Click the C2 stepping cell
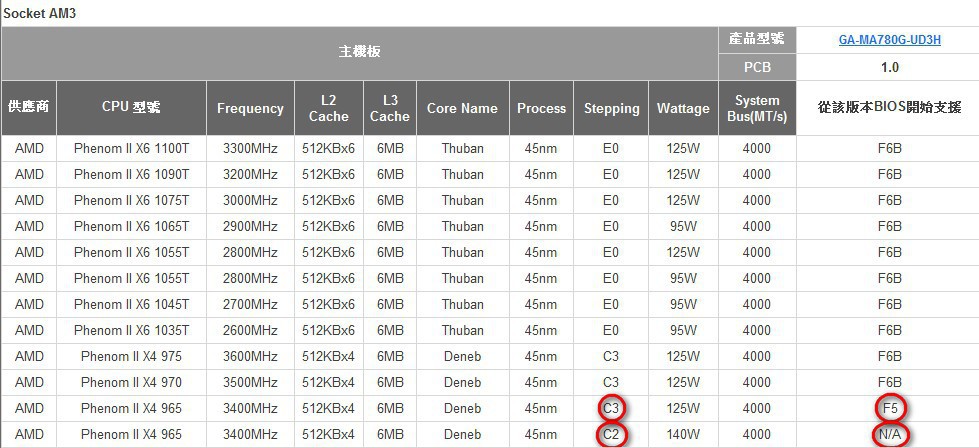The width and height of the screenshot is (979, 448). (x=611, y=434)
